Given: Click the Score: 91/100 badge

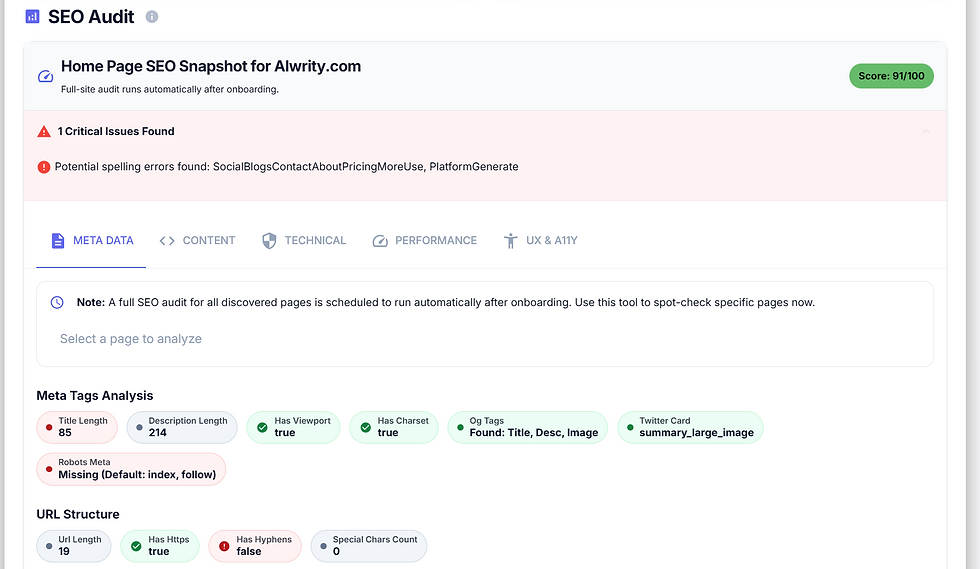Looking at the screenshot, I should (x=891, y=76).
